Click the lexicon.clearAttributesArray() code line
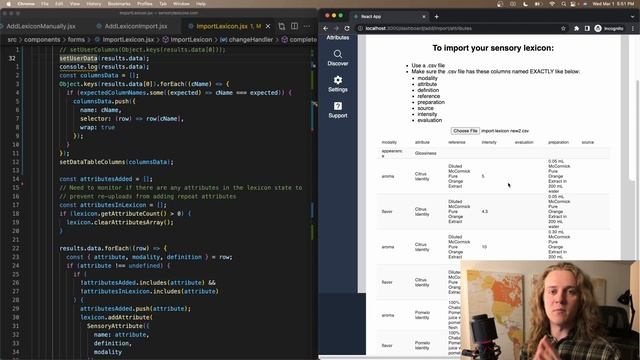Viewport: 640px width, 360px height. pos(120,222)
